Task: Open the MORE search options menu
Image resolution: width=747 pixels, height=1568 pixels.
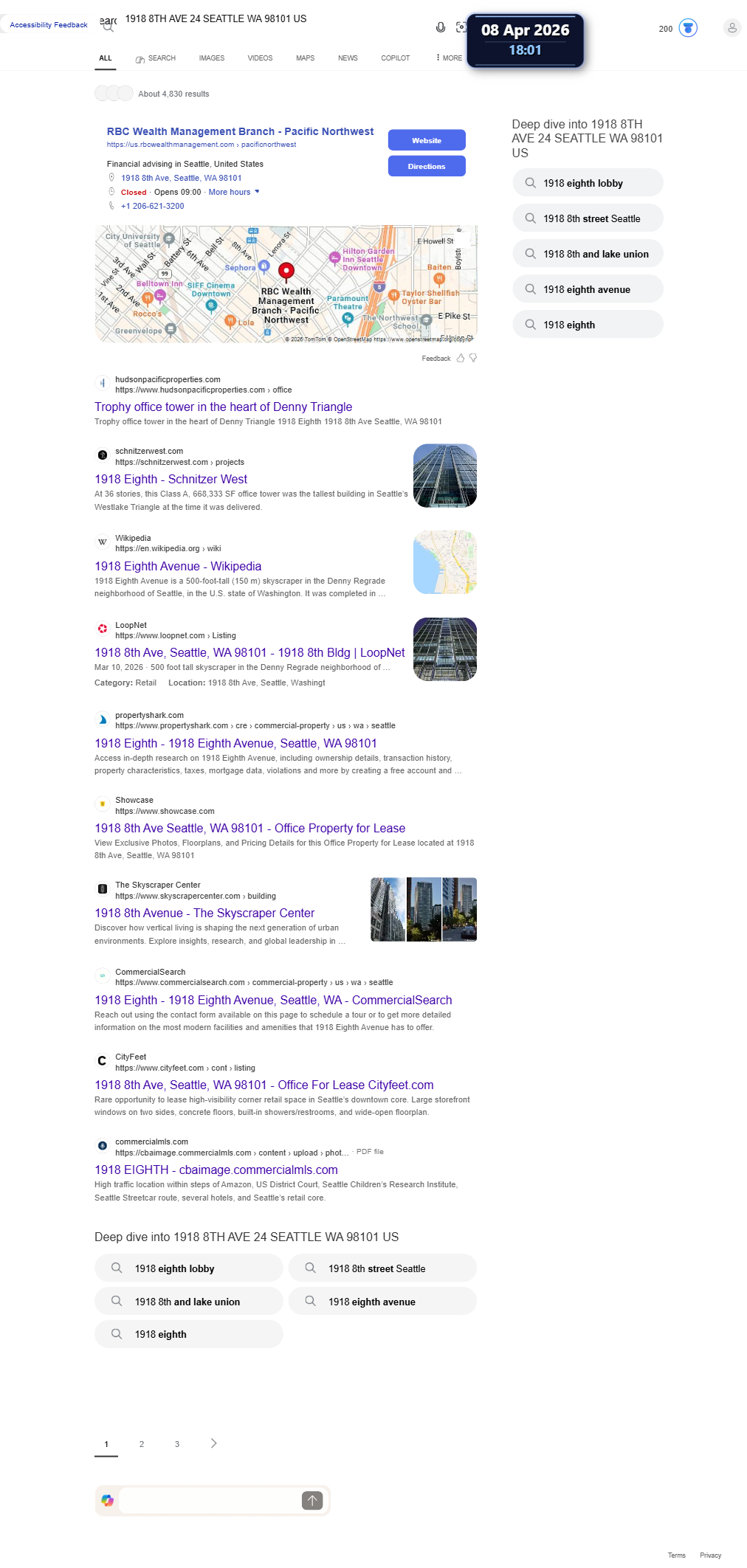Action: [x=449, y=58]
